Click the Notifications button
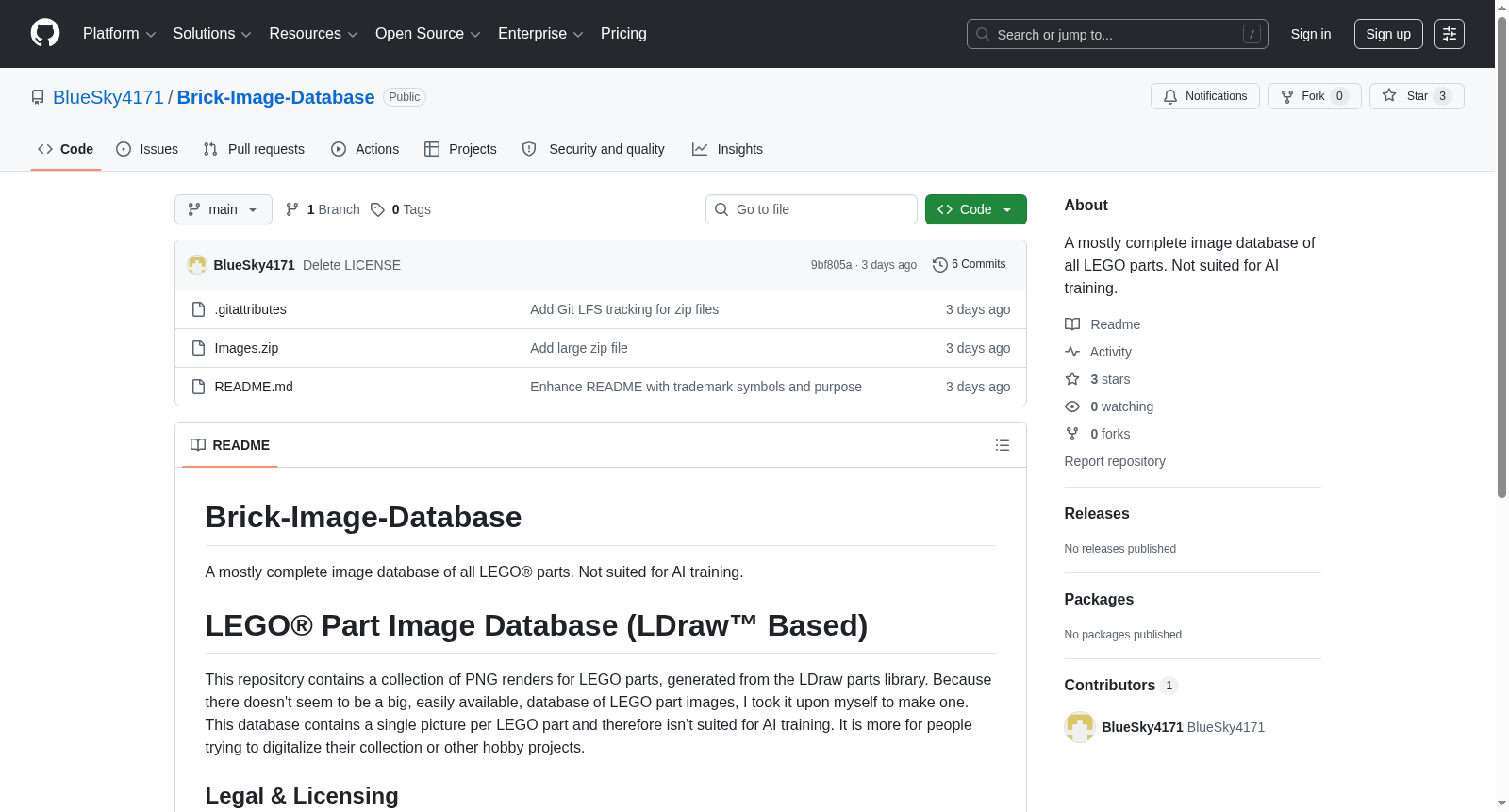1509x812 pixels. 1205,96
